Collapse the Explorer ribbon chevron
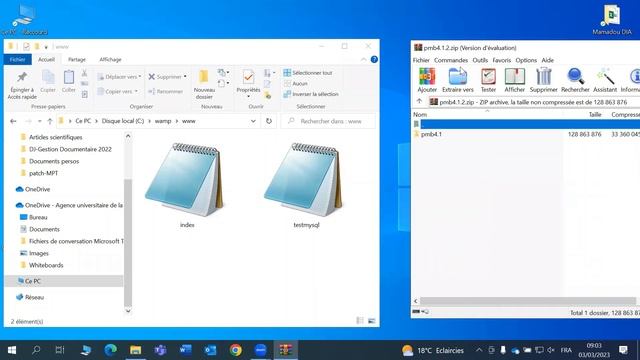 tap(363, 60)
